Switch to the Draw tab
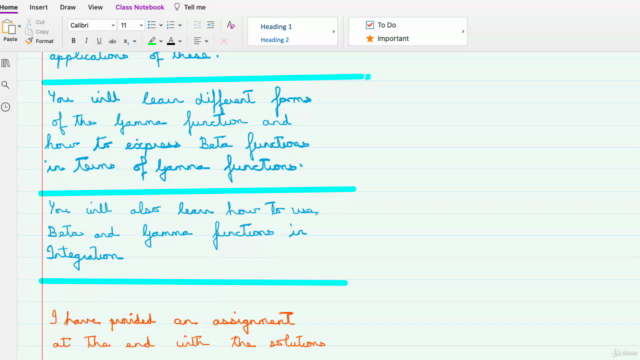 pyautogui.click(x=68, y=7)
